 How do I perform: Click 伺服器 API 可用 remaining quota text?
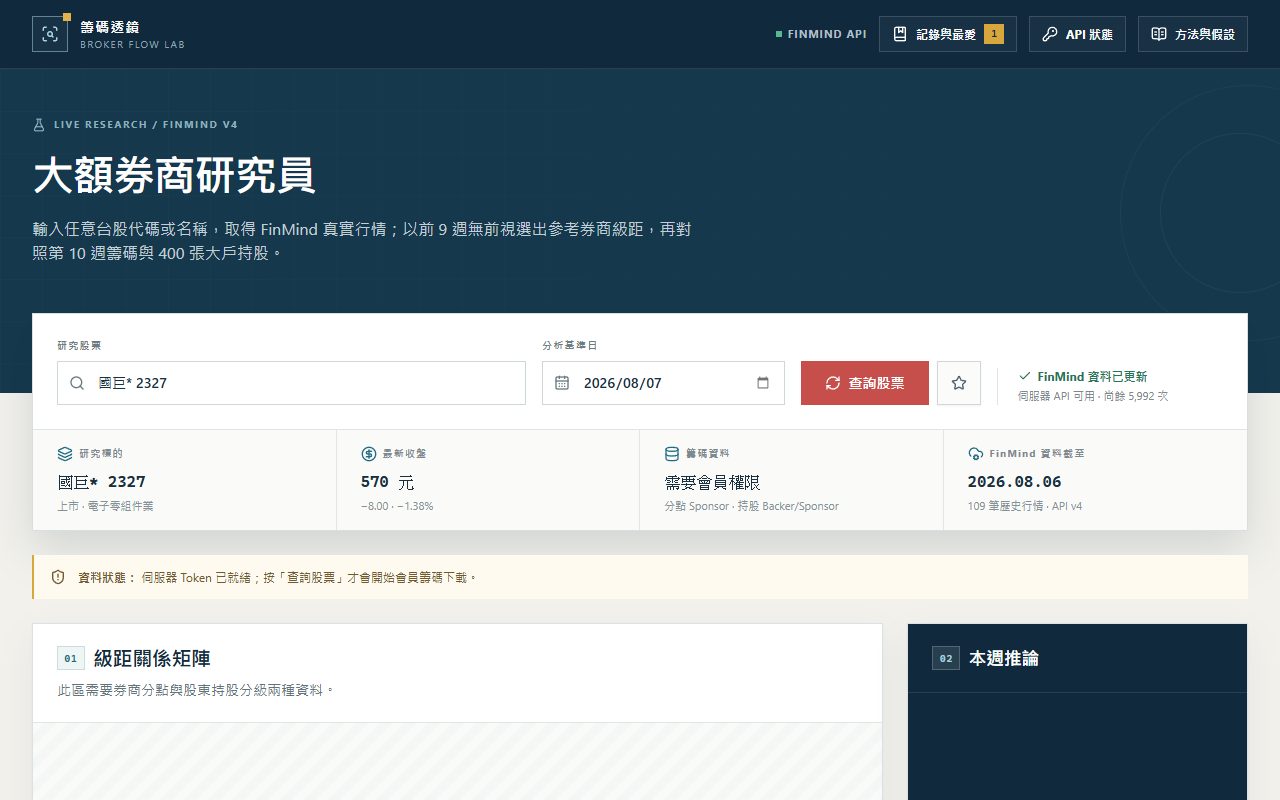tap(1093, 396)
